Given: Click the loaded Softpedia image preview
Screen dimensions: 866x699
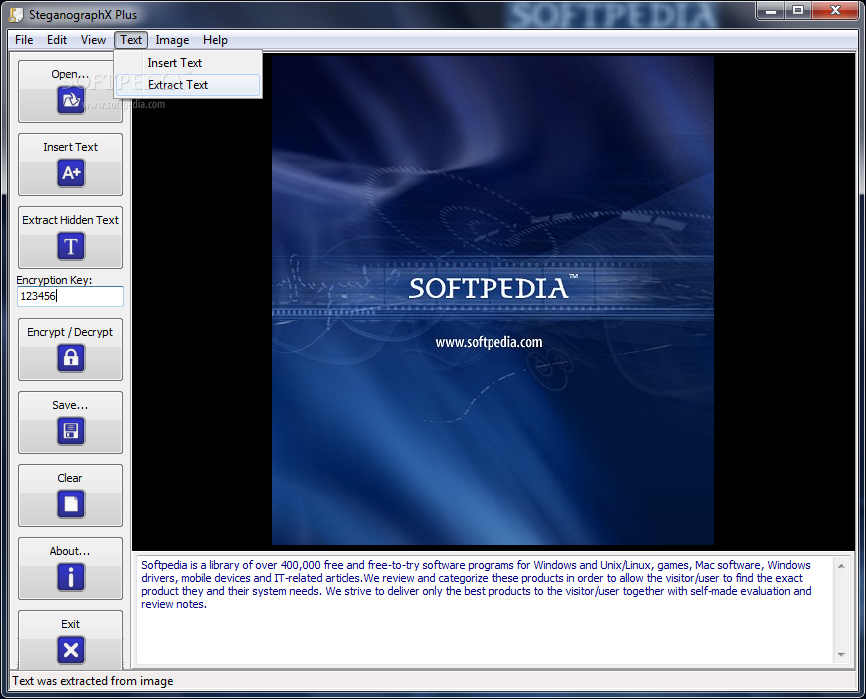Looking at the screenshot, I should (x=493, y=300).
